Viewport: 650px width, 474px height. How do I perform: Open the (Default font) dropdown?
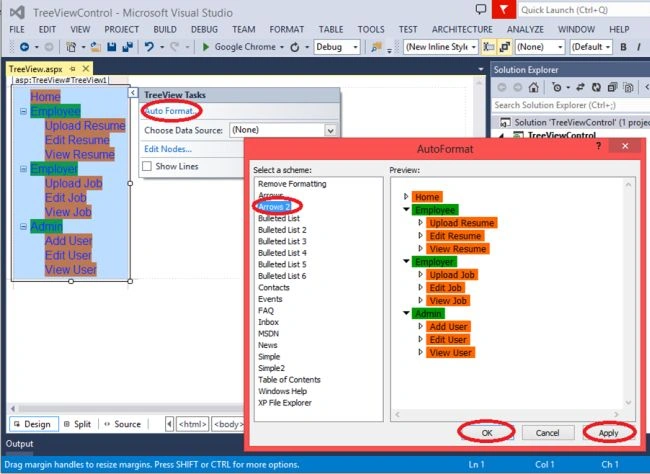[608, 47]
